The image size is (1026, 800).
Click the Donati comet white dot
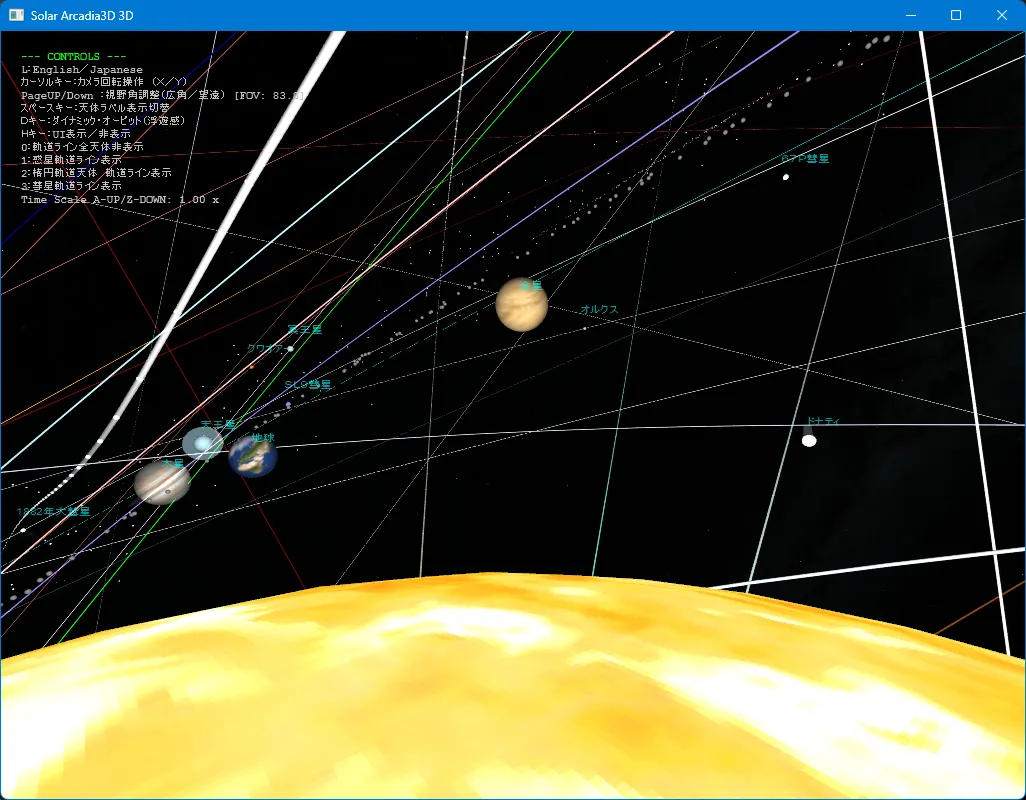(x=809, y=440)
